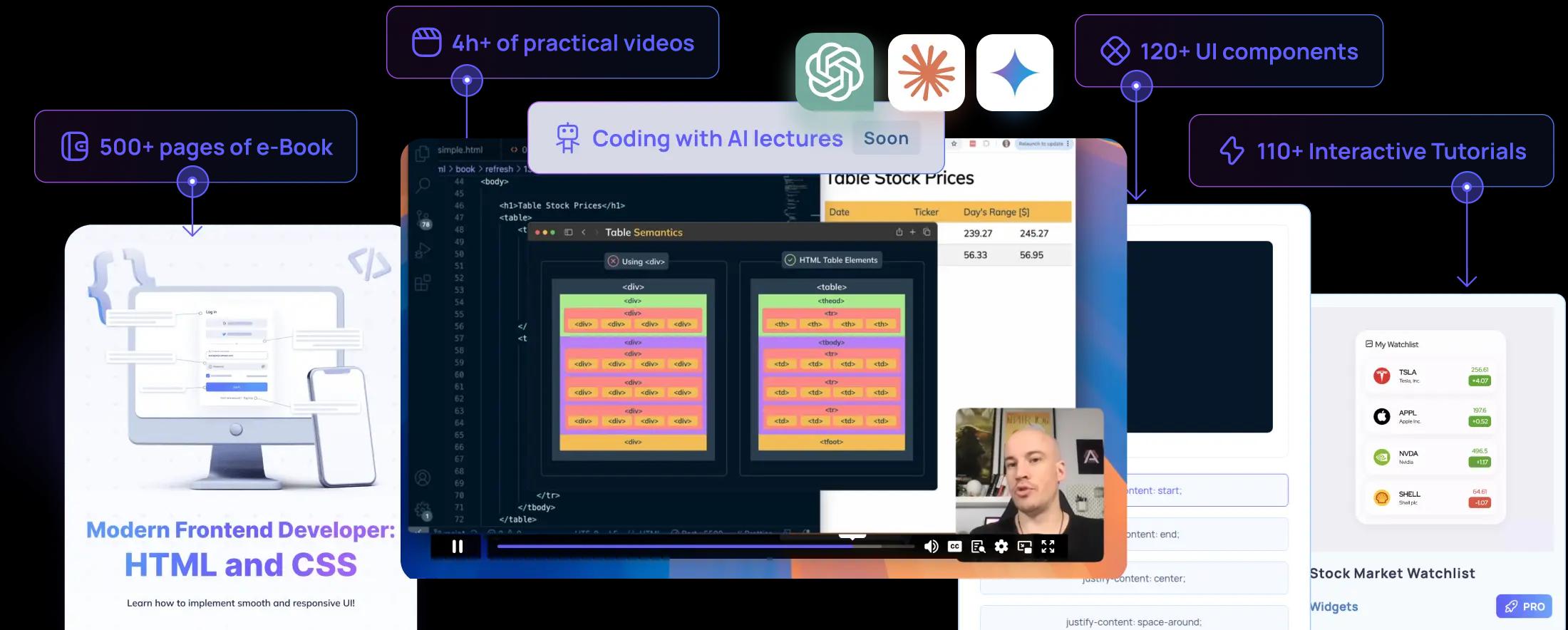This screenshot has height=630, width=1568.
Task: Toggle closed captions with the CC button
Action: [954, 547]
